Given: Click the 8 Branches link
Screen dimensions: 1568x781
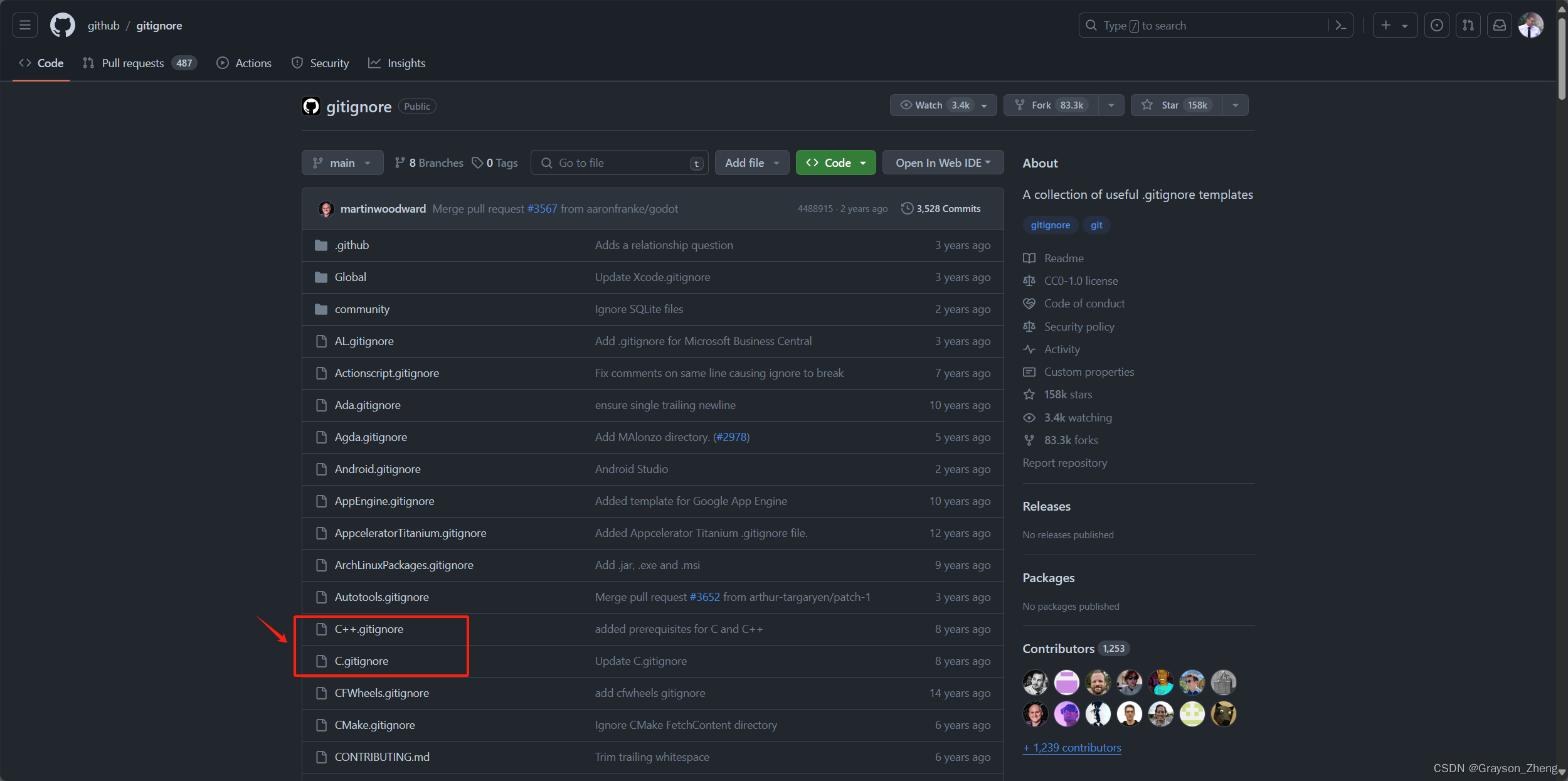Looking at the screenshot, I should 429,162.
